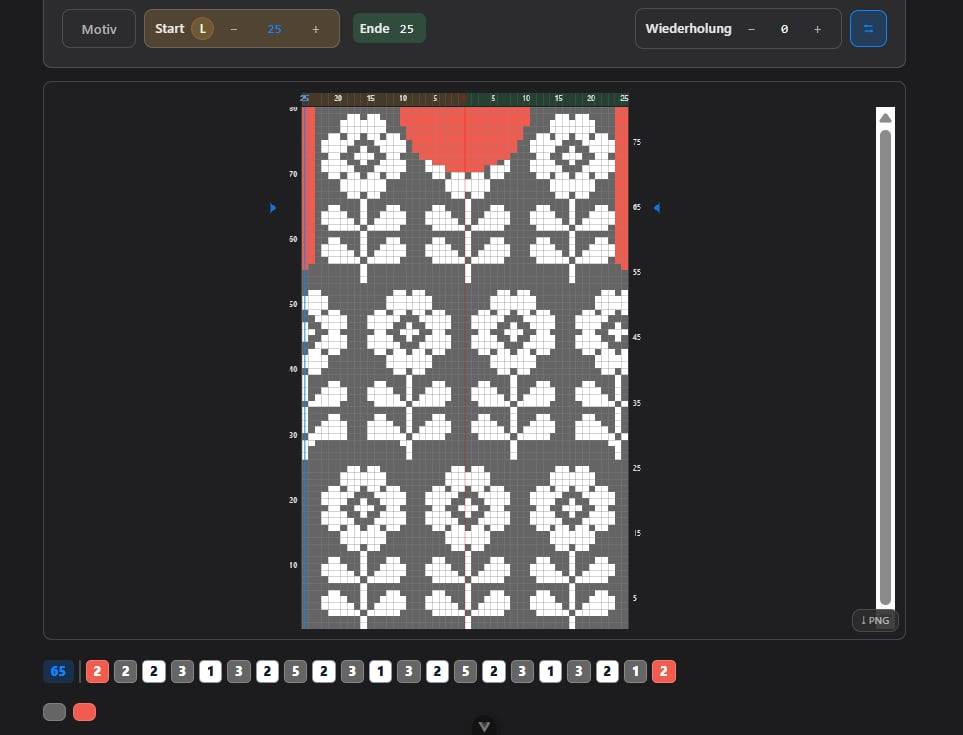The image size is (963, 735).
Task: Toggle the L side indicator beside Start
Action: (x=203, y=29)
